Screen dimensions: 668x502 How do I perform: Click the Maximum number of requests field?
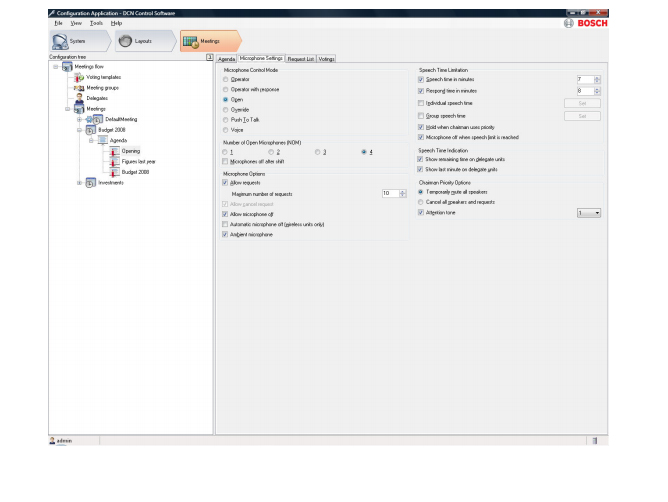pos(387,192)
